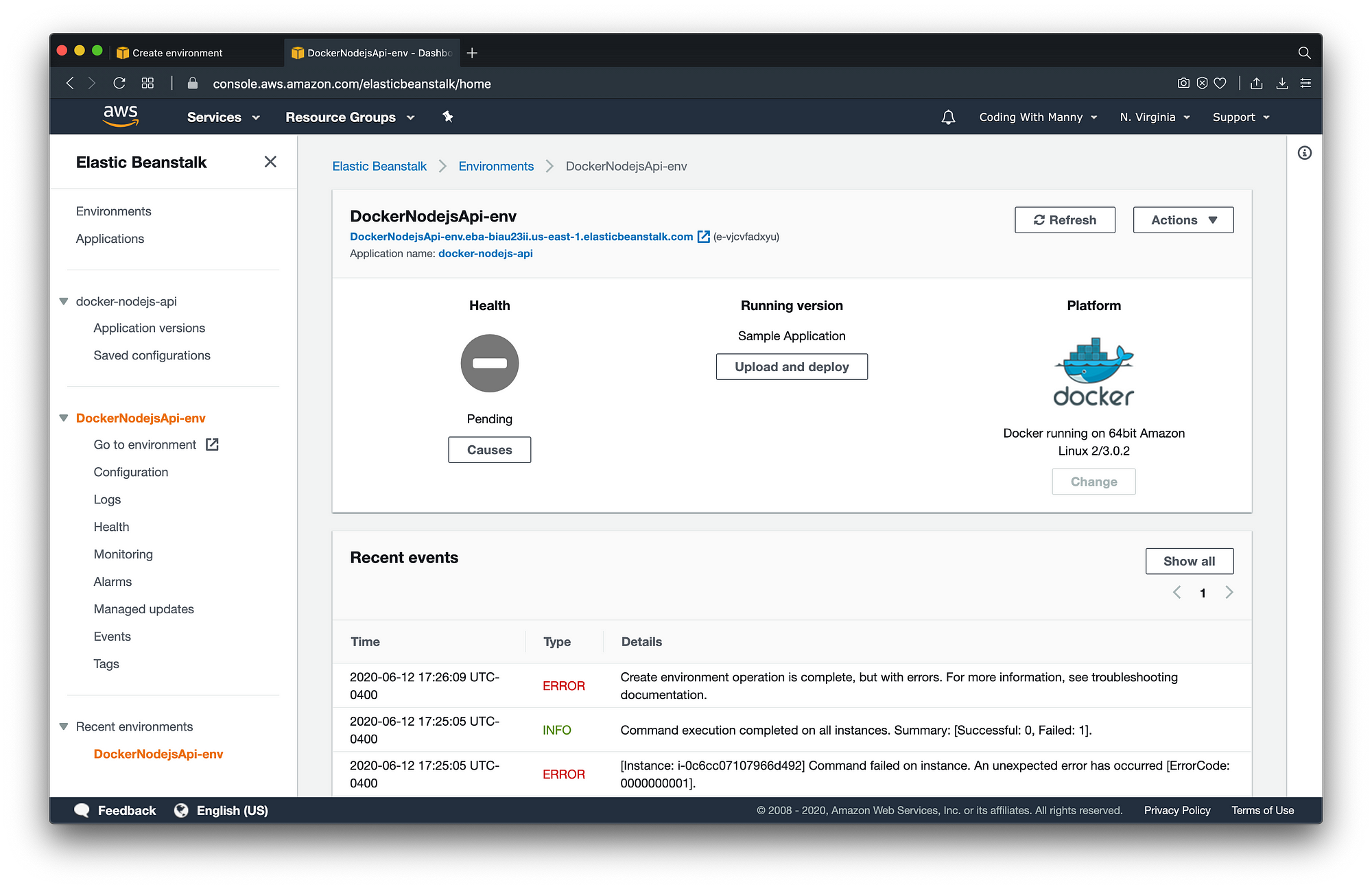
Task: Open the info panel icon on right edge
Action: click(x=1304, y=153)
